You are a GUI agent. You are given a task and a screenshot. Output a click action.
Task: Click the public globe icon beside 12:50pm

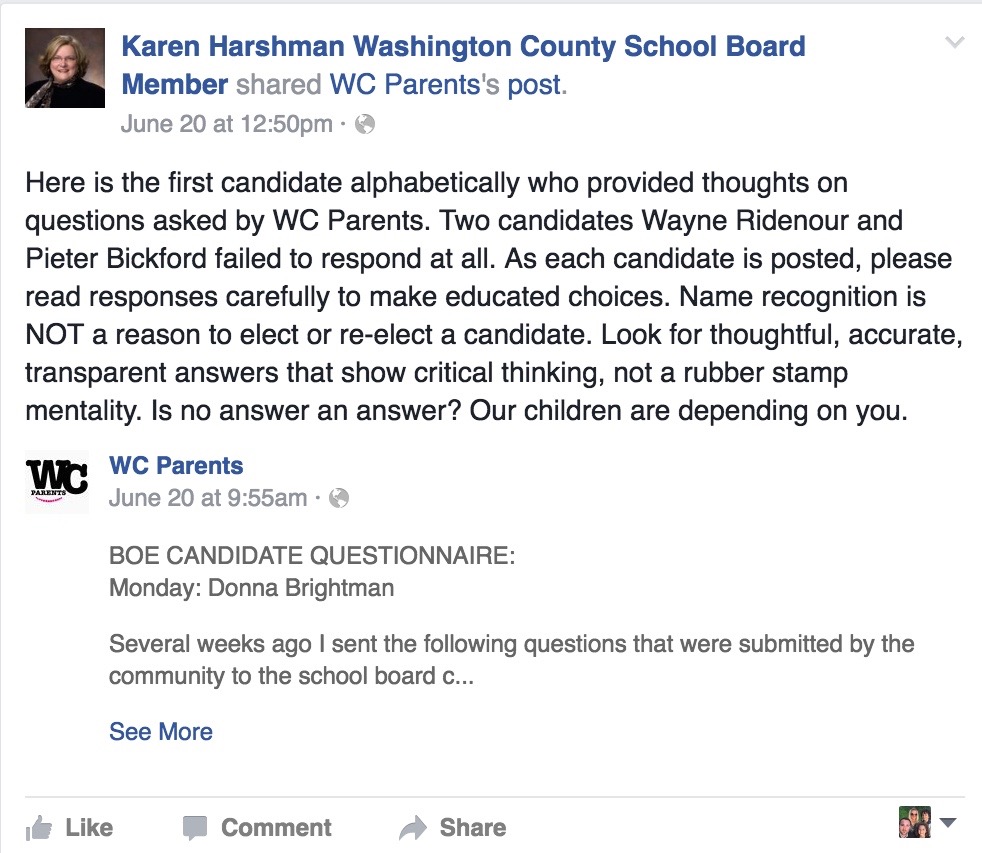point(364,124)
